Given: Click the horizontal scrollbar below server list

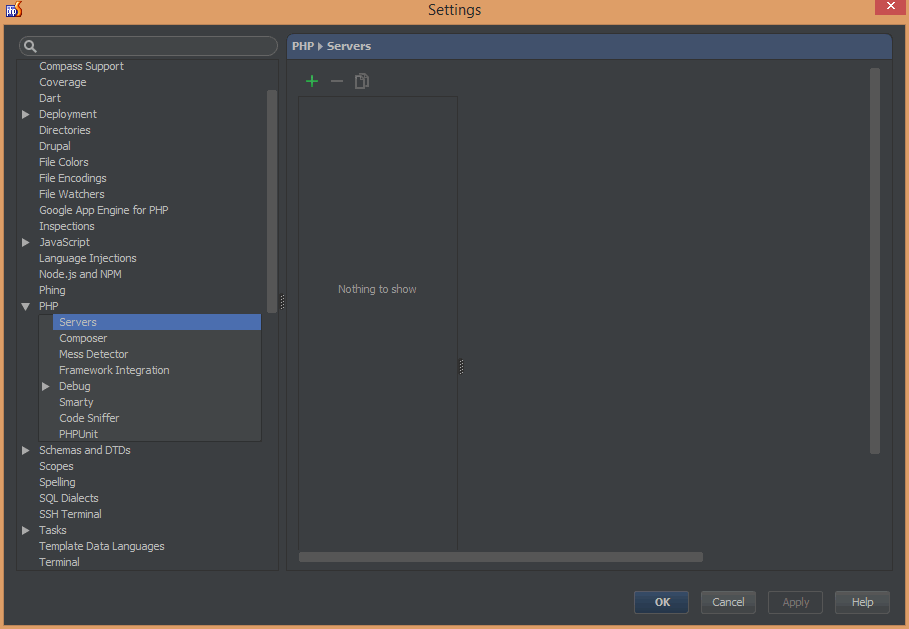Looking at the screenshot, I should pos(501,557).
